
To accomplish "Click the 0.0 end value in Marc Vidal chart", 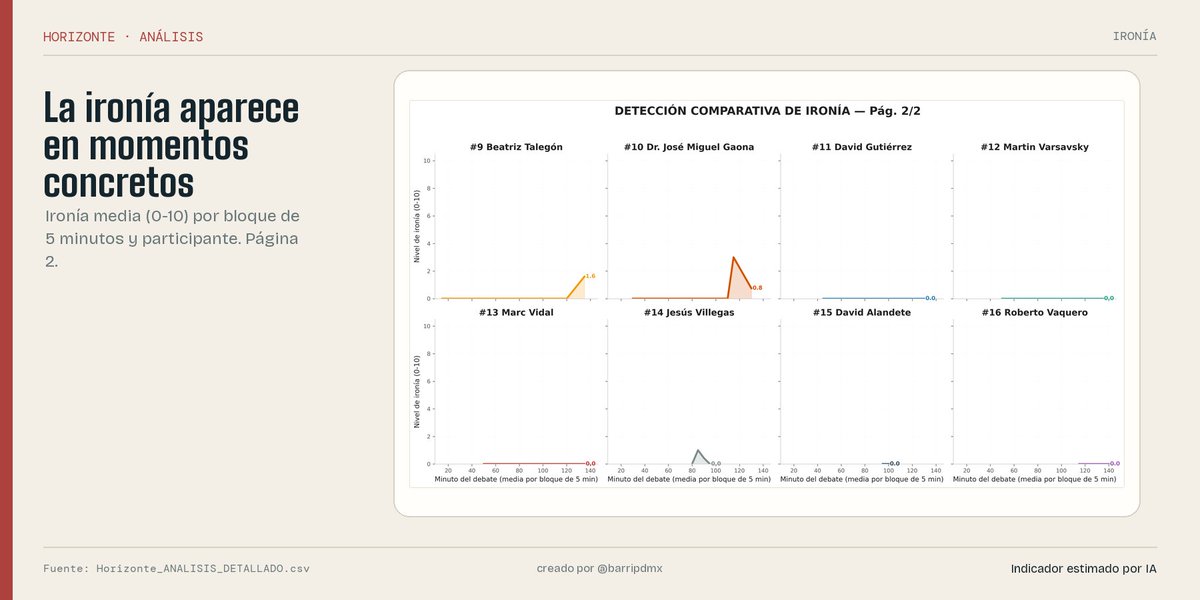I will (591, 464).
